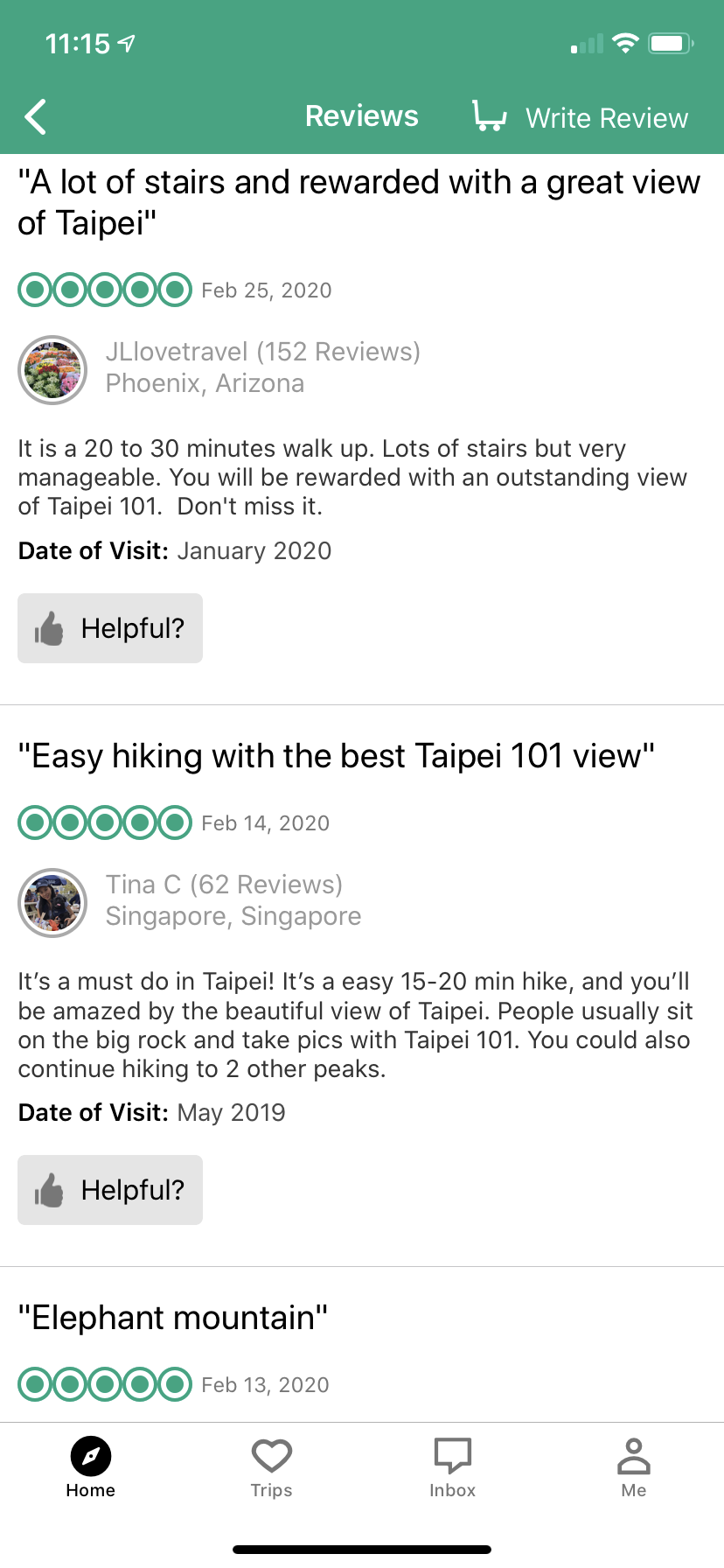This screenshot has width=724, height=1568.
Task: Open JLlovetravel profile avatar
Action: tap(52, 370)
